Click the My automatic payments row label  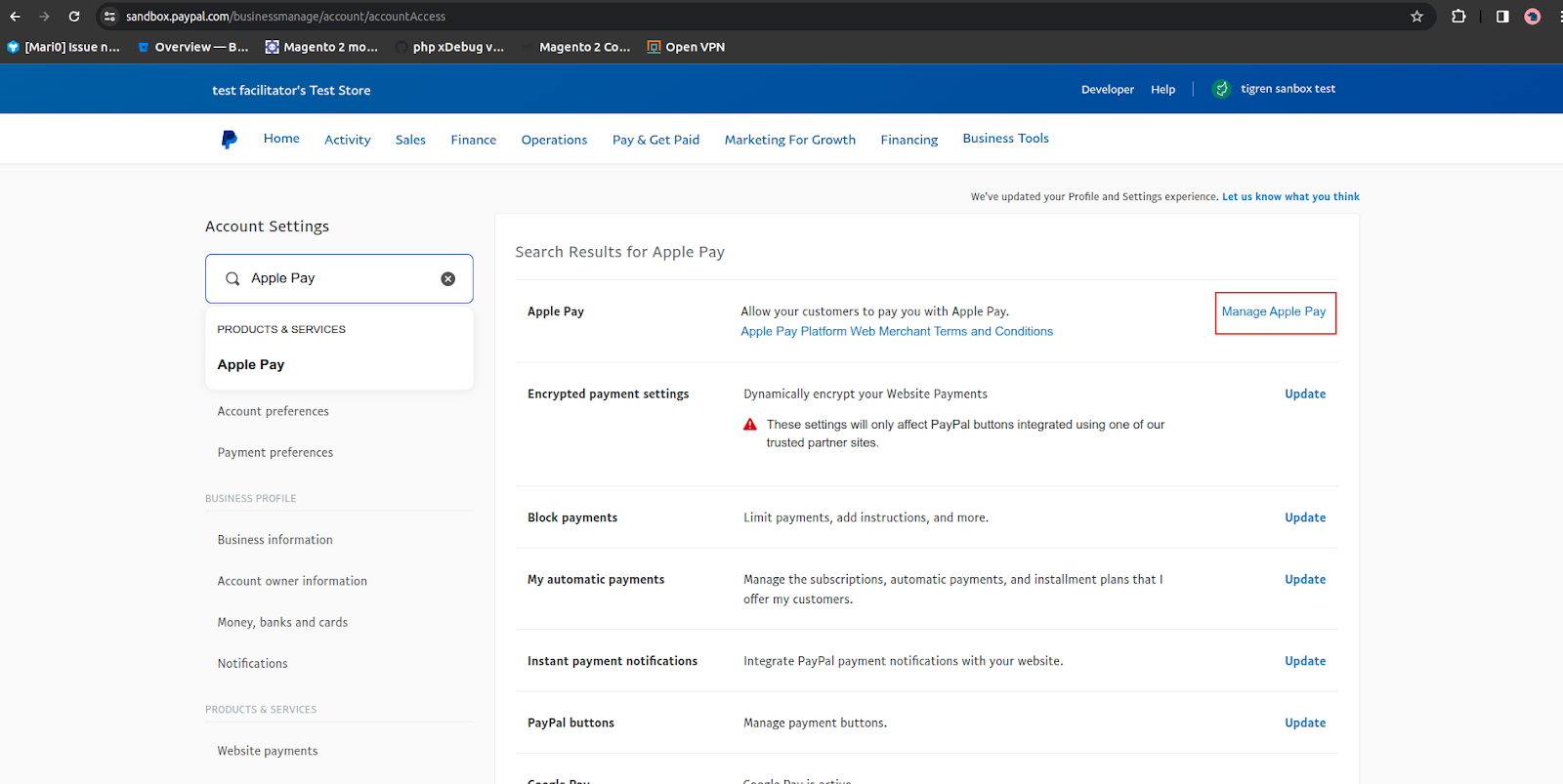click(x=596, y=579)
